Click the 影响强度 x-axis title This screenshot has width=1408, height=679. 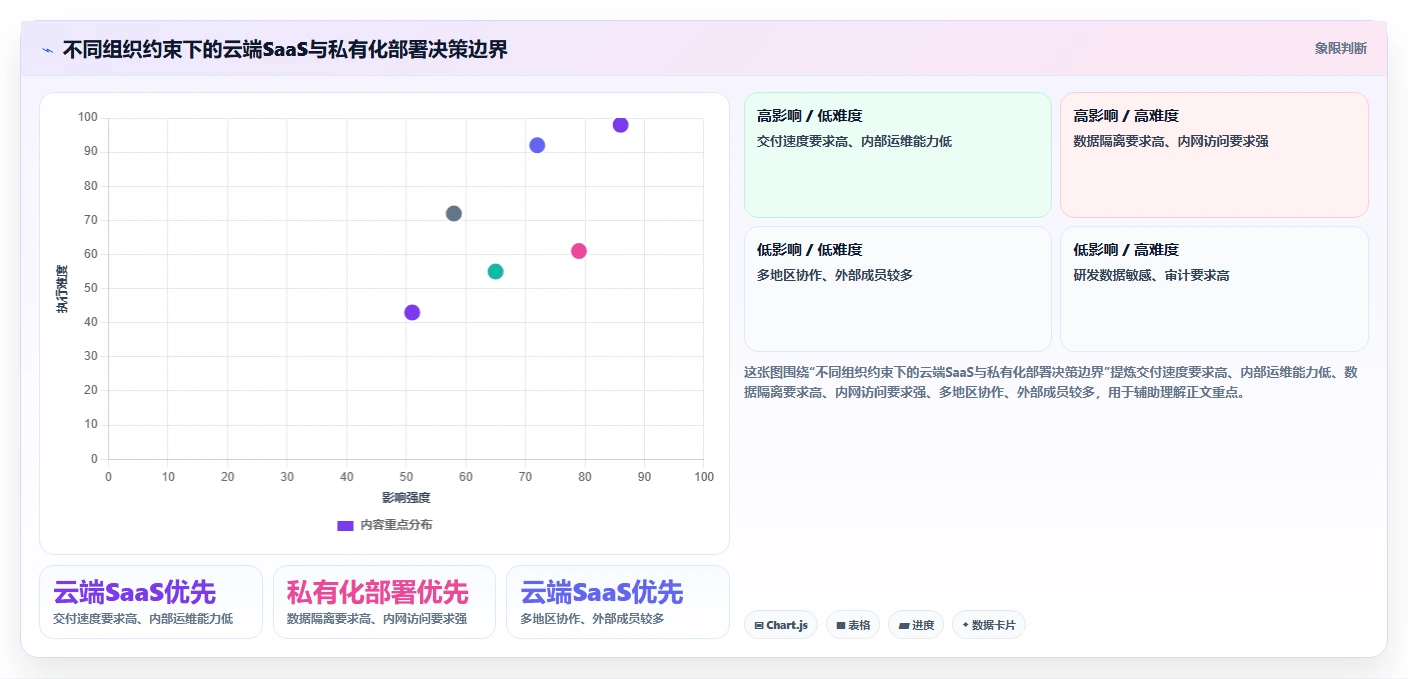pyautogui.click(x=406, y=498)
